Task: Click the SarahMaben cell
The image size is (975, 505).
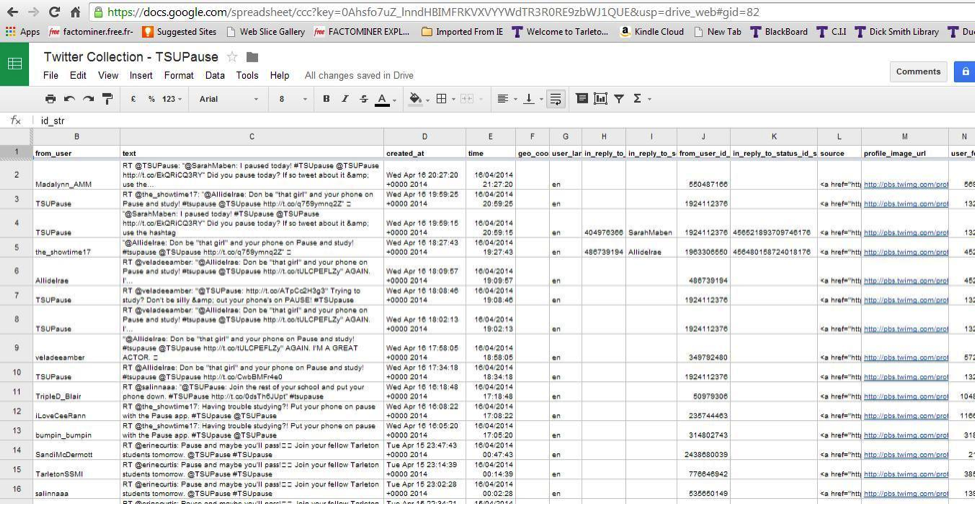Action: [x=652, y=223]
